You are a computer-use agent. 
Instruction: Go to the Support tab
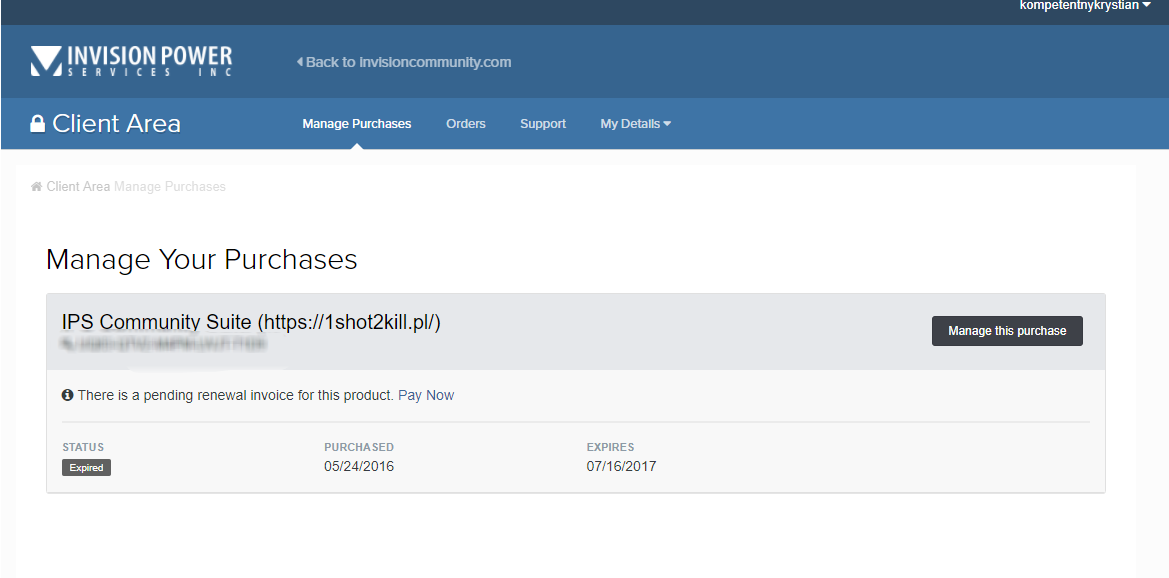point(543,124)
